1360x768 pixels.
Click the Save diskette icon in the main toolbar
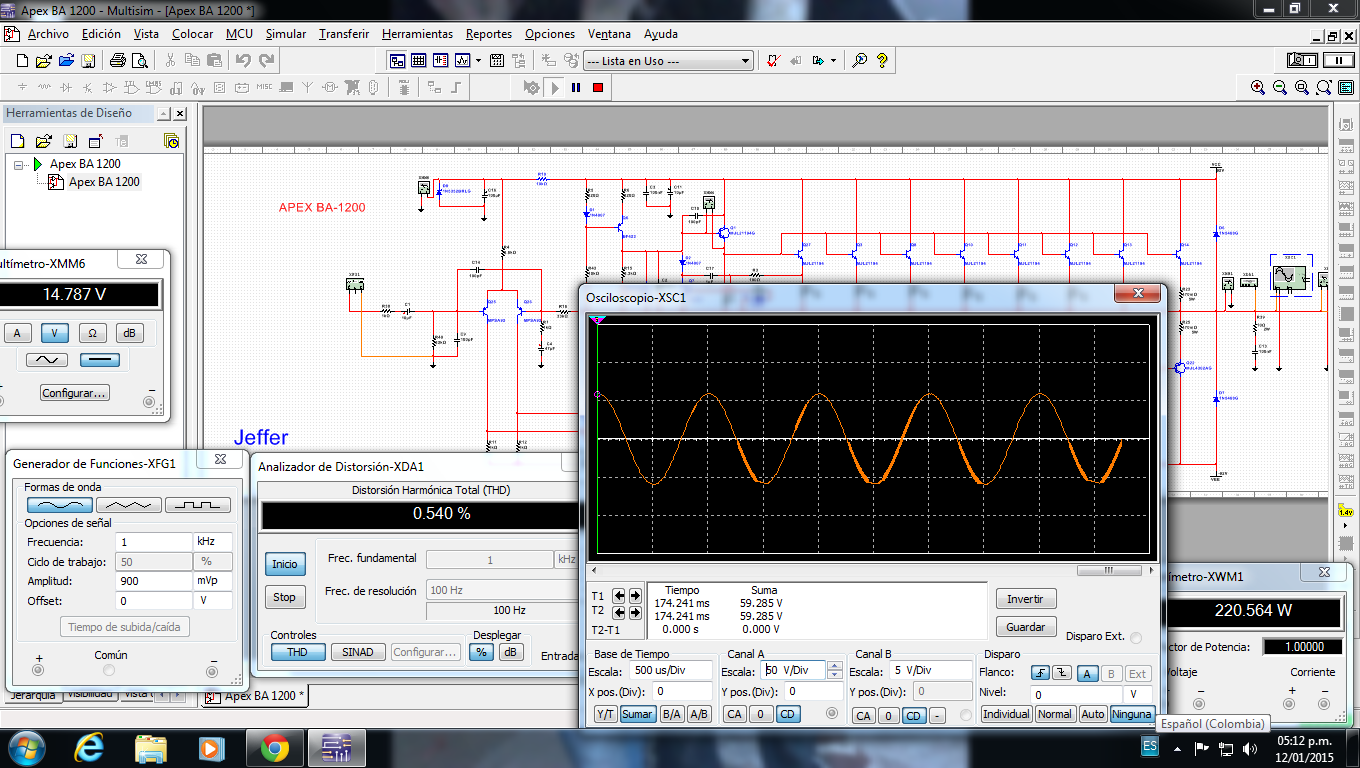88,60
